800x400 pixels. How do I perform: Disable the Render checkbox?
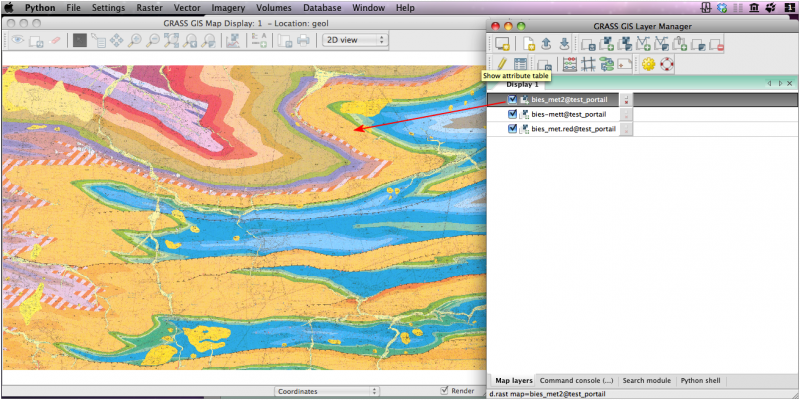[x=445, y=391]
